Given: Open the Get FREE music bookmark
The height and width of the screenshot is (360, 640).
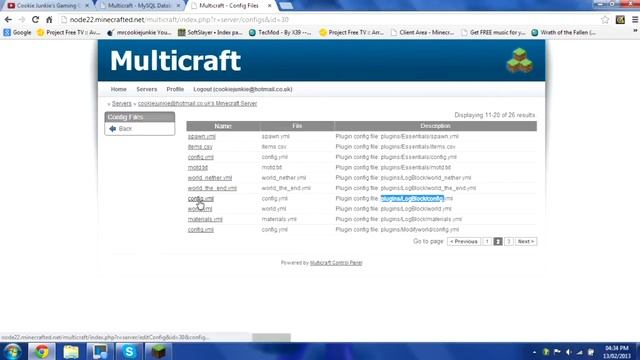Looking at the screenshot, I should [x=493, y=32].
